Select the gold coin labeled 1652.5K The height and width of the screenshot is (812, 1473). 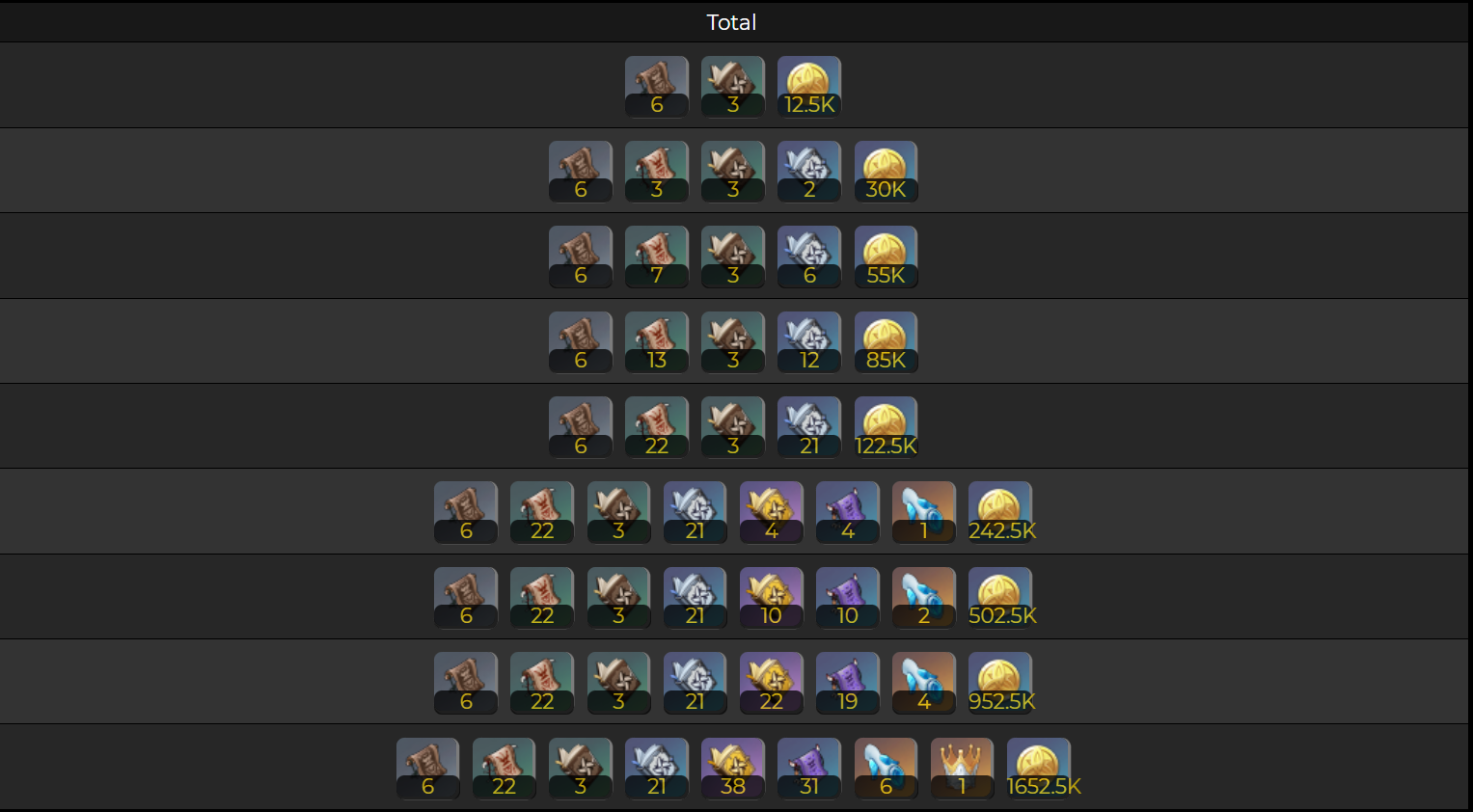(x=1039, y=769)
